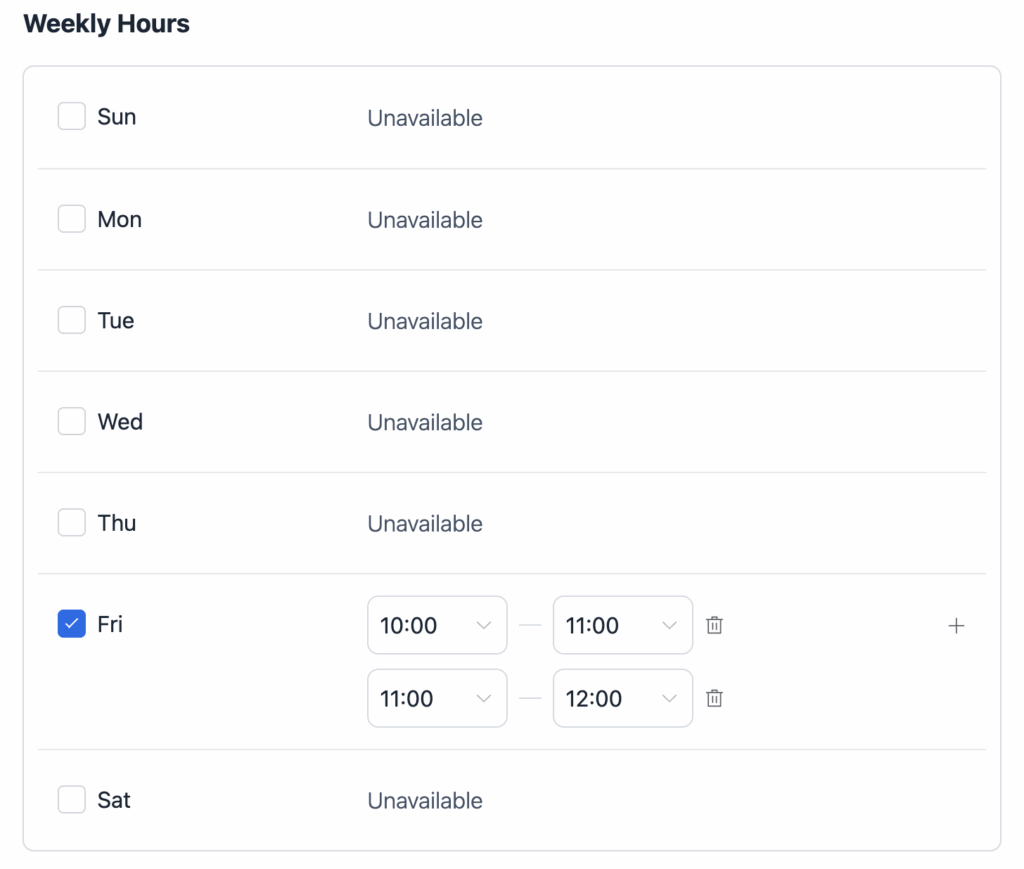This screenshot has width=1024, height=869.
Task: Add a new Friday time interval
Action: [956, 625]
